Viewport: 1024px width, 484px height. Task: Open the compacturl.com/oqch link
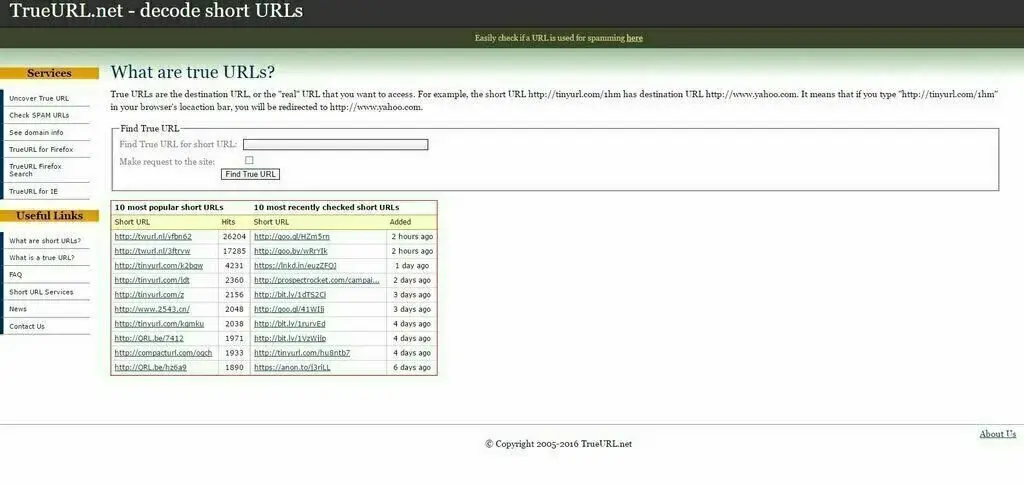click(163, 353)
